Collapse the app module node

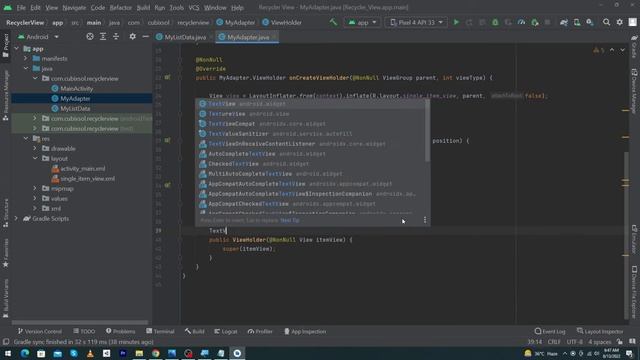(17, 49)
